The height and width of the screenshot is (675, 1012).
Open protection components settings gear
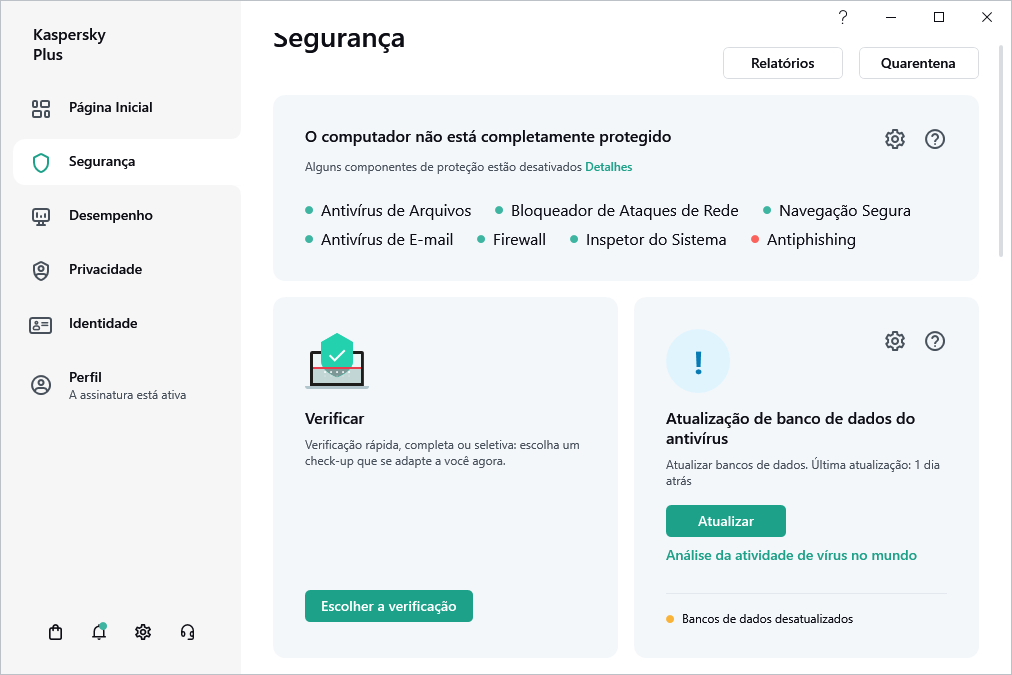895,139
